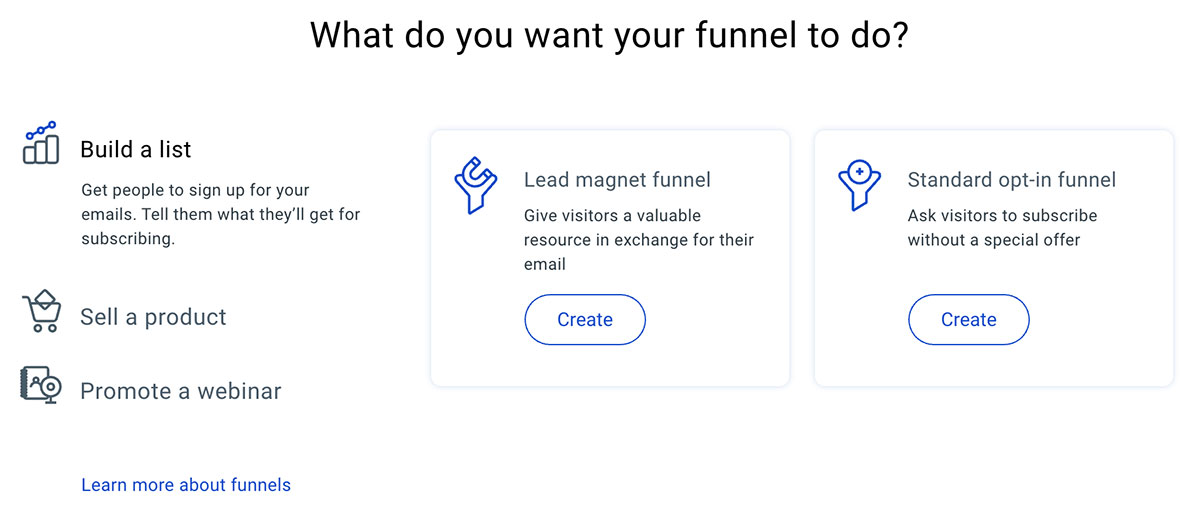Create a Lead magnet funnel
The image size is (1200, 514).
click(585, 320)
